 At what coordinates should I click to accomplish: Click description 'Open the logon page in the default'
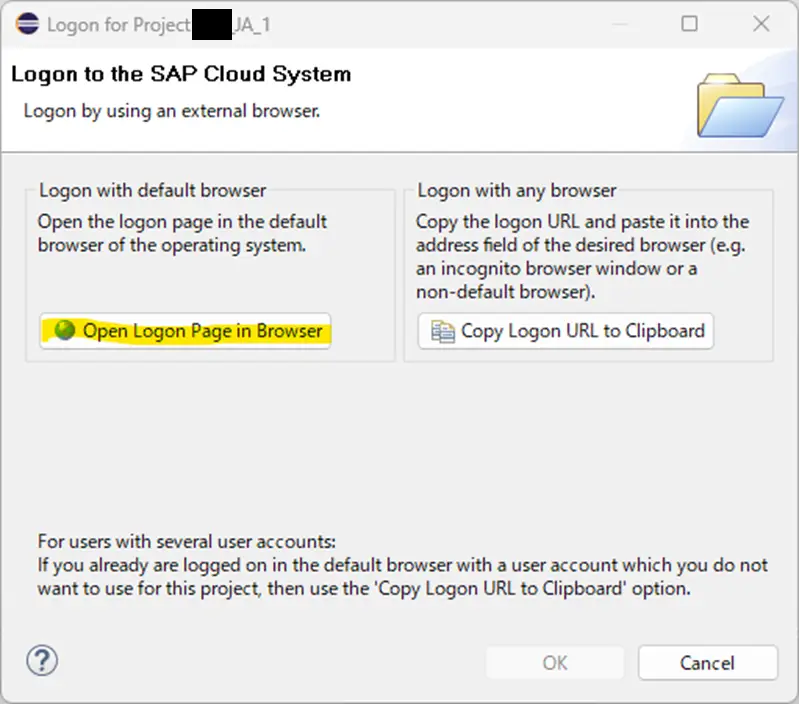pyautogui.click(x=182, y=222)
